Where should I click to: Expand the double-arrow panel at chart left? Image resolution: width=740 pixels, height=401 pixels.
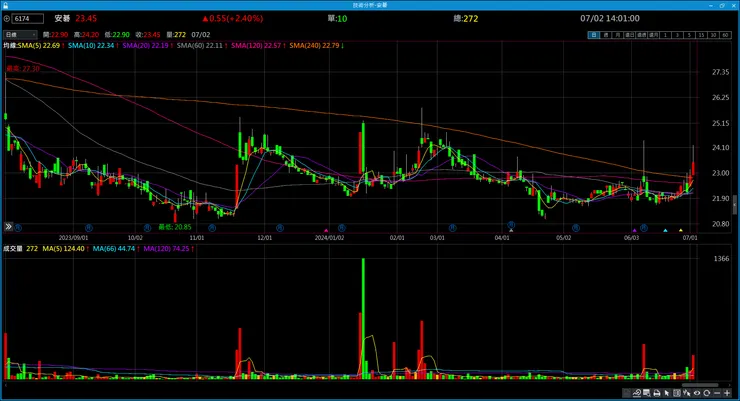(8, 227)
